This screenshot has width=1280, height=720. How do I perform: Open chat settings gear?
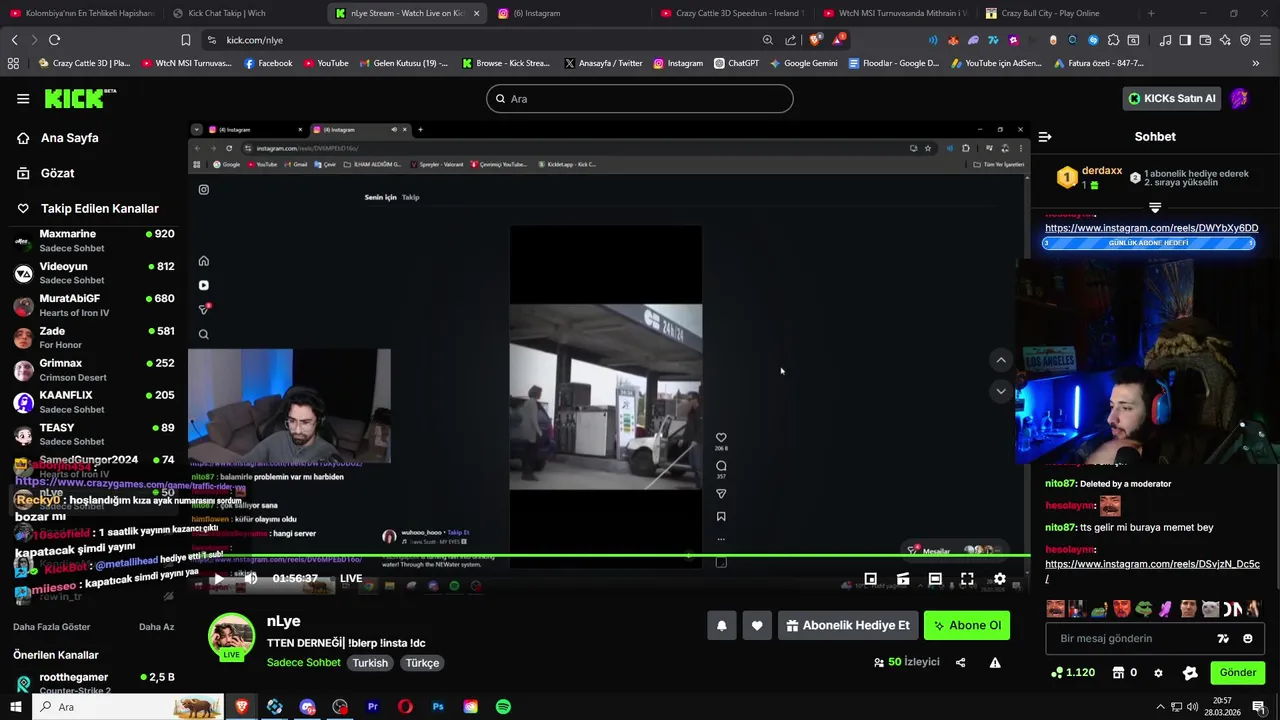coord(1158,673)
